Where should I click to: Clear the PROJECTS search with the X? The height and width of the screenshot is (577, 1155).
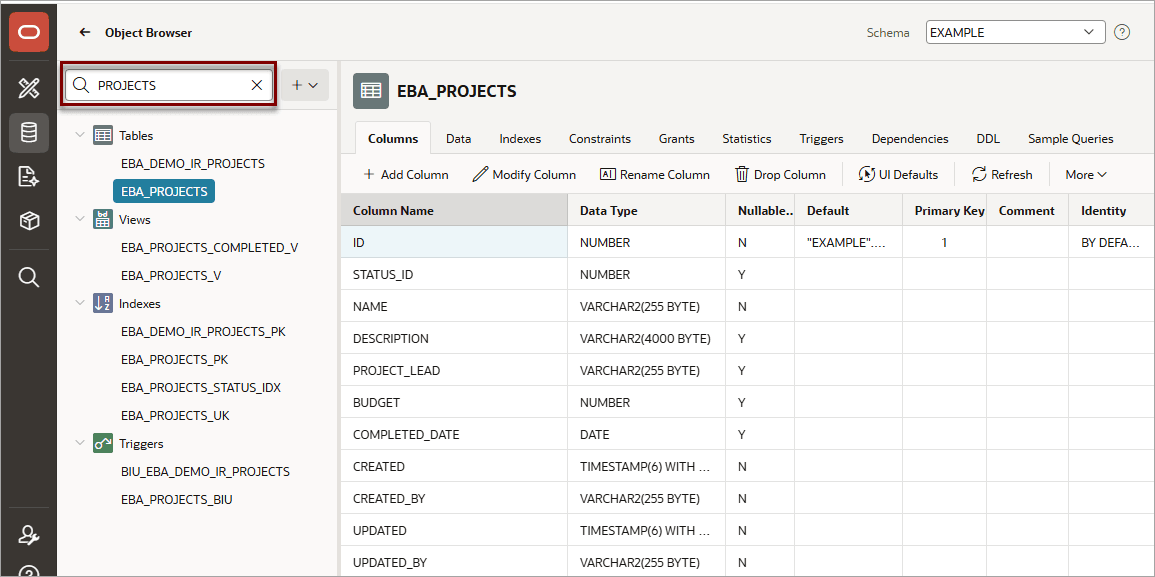click(x=257, y=85)
